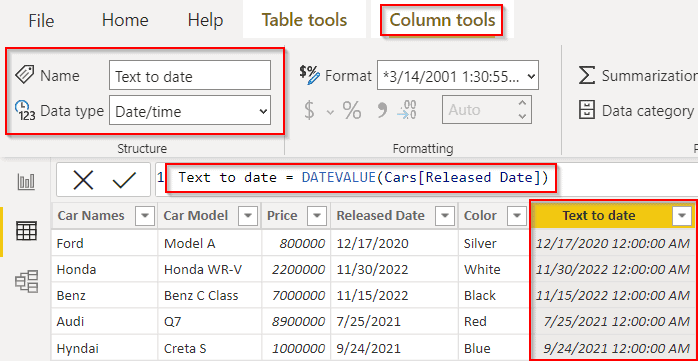Click the Silver color cell
Viewport: 698px width, 361px height.
pos(494,243)
